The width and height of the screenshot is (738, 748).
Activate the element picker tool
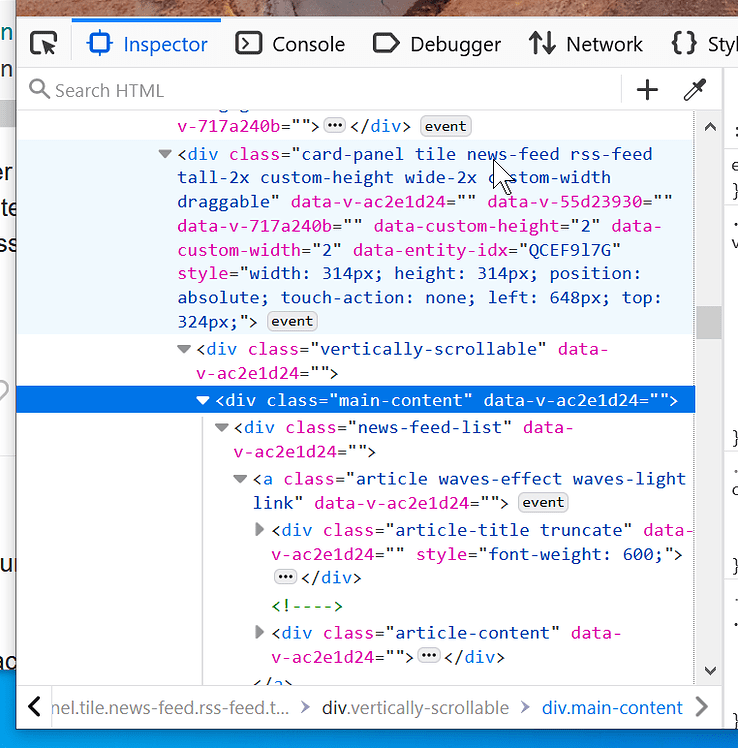coord(43,44)
